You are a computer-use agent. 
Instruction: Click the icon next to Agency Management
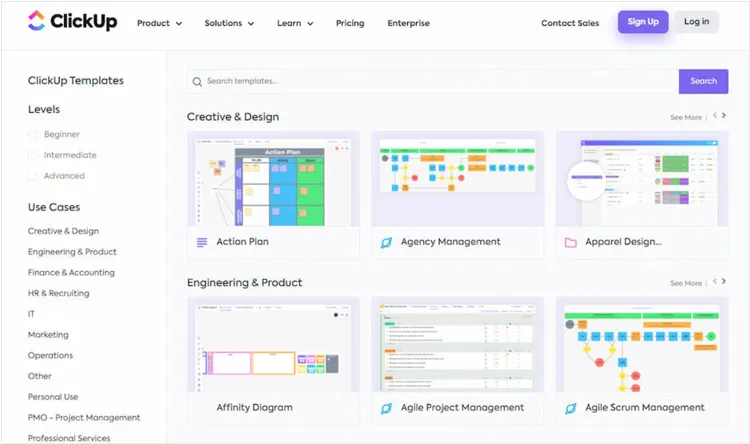tap(386, 242)
